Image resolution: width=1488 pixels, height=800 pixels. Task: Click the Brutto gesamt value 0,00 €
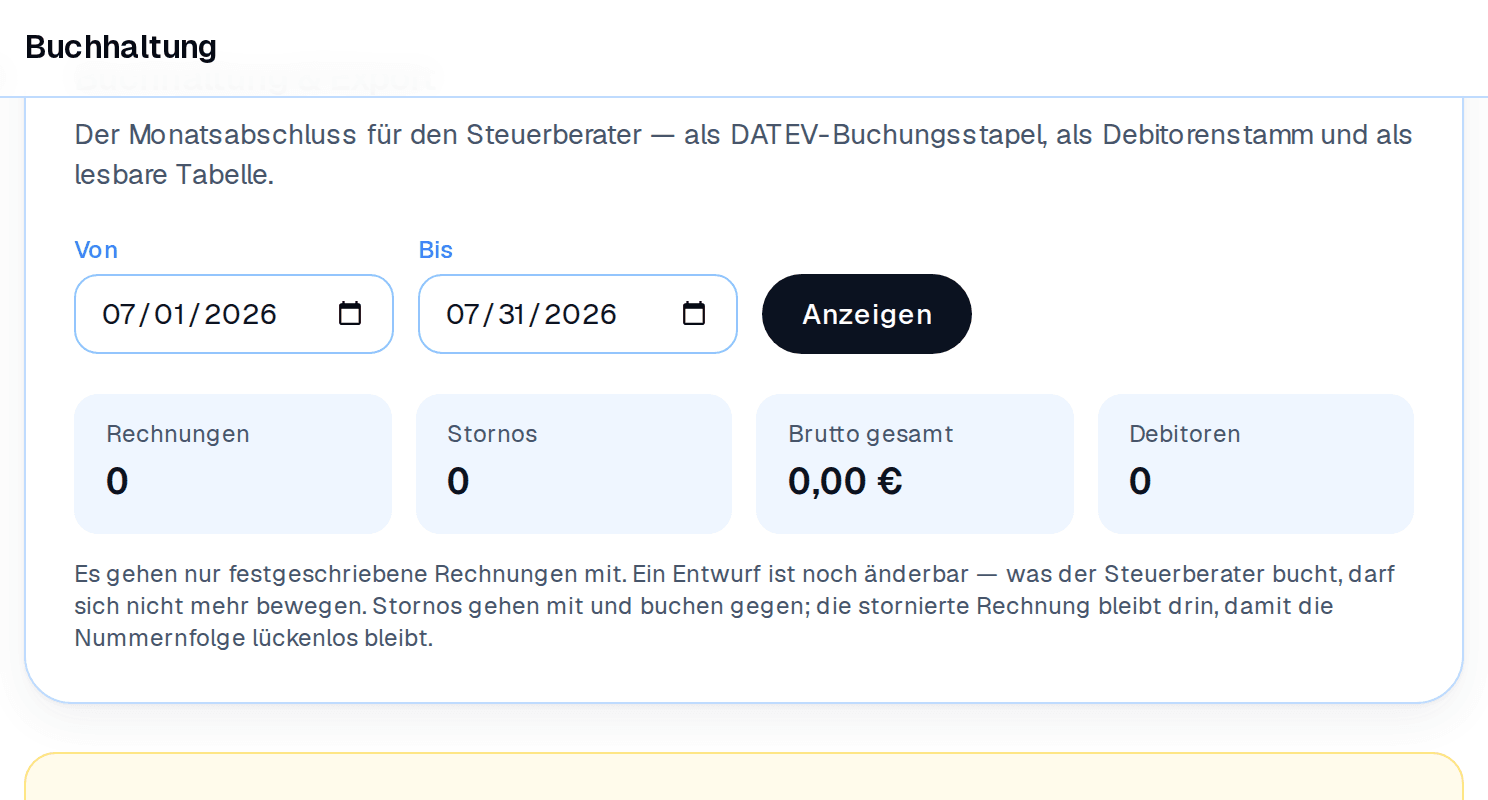coord(846,481)
